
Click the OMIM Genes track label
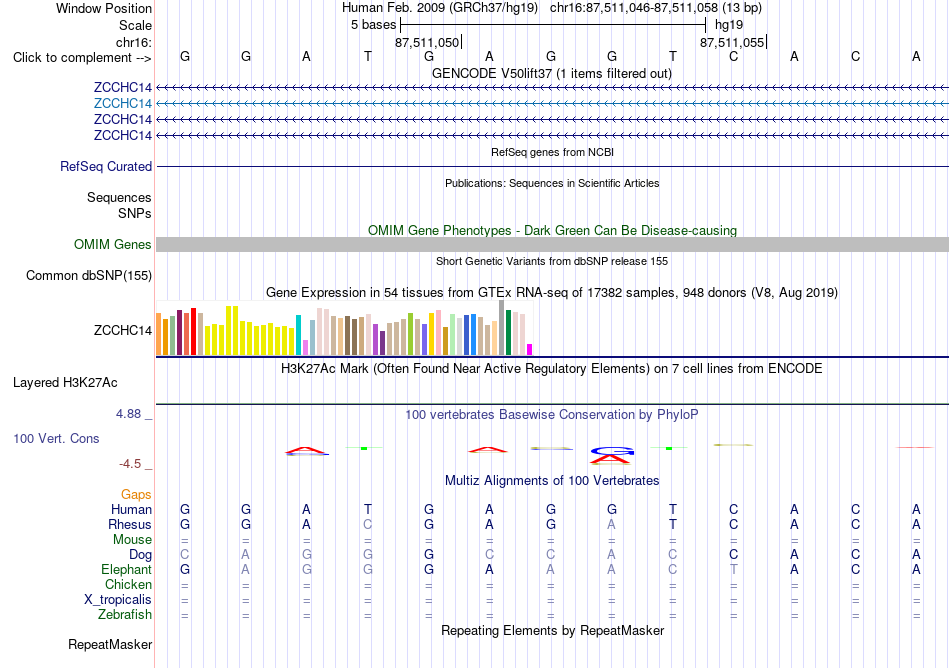113,245
